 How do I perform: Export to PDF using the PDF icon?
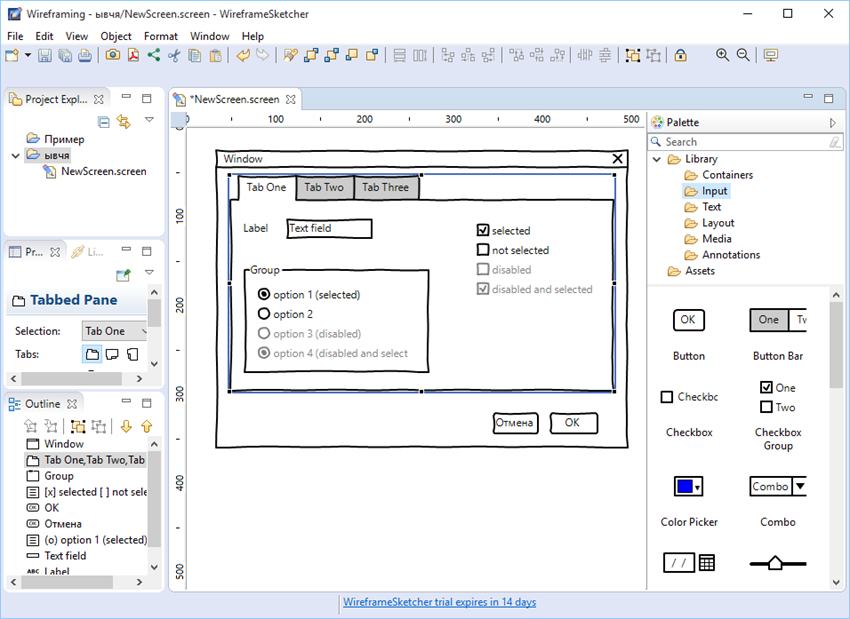[x=133, y=55]
